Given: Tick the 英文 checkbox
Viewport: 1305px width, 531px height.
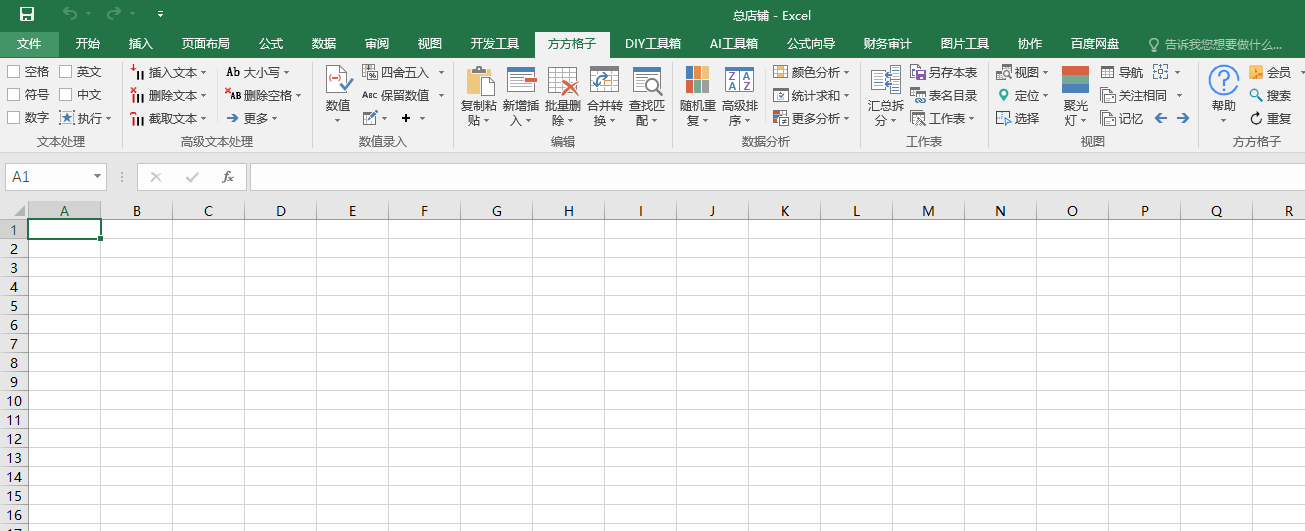Looking at the screenshot, I should coord(65,72).
